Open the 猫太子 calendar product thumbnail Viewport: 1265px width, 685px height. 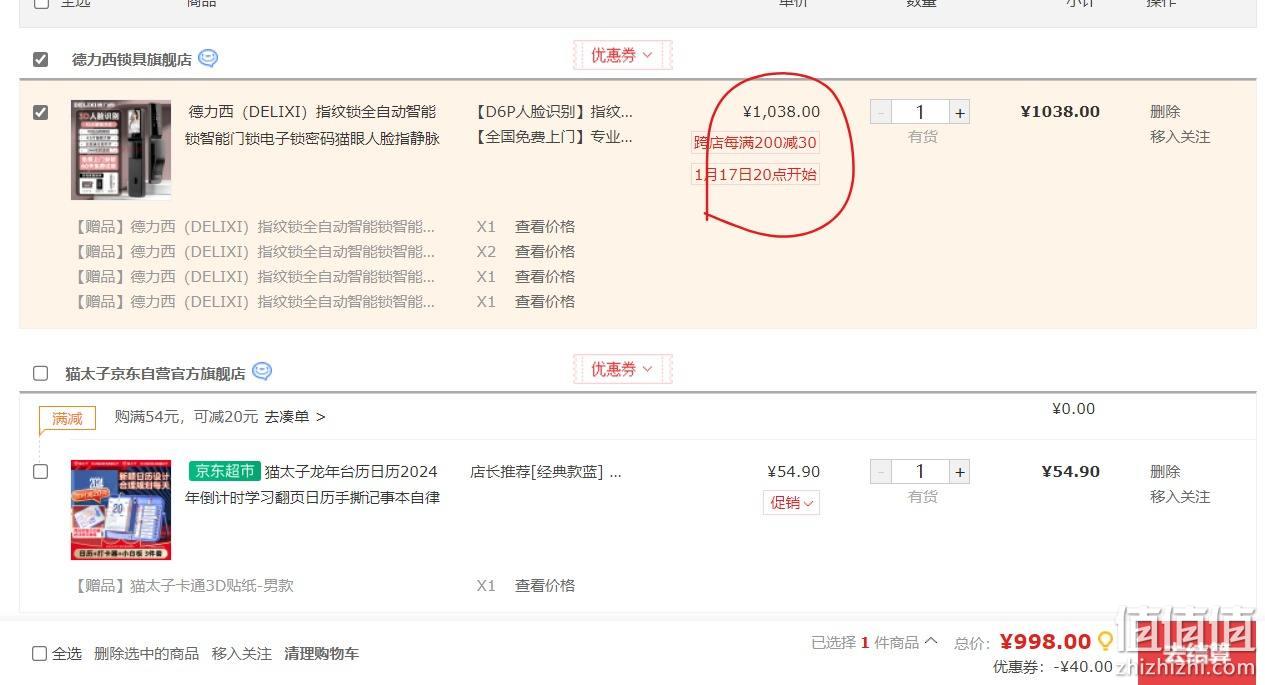(121, 510)
